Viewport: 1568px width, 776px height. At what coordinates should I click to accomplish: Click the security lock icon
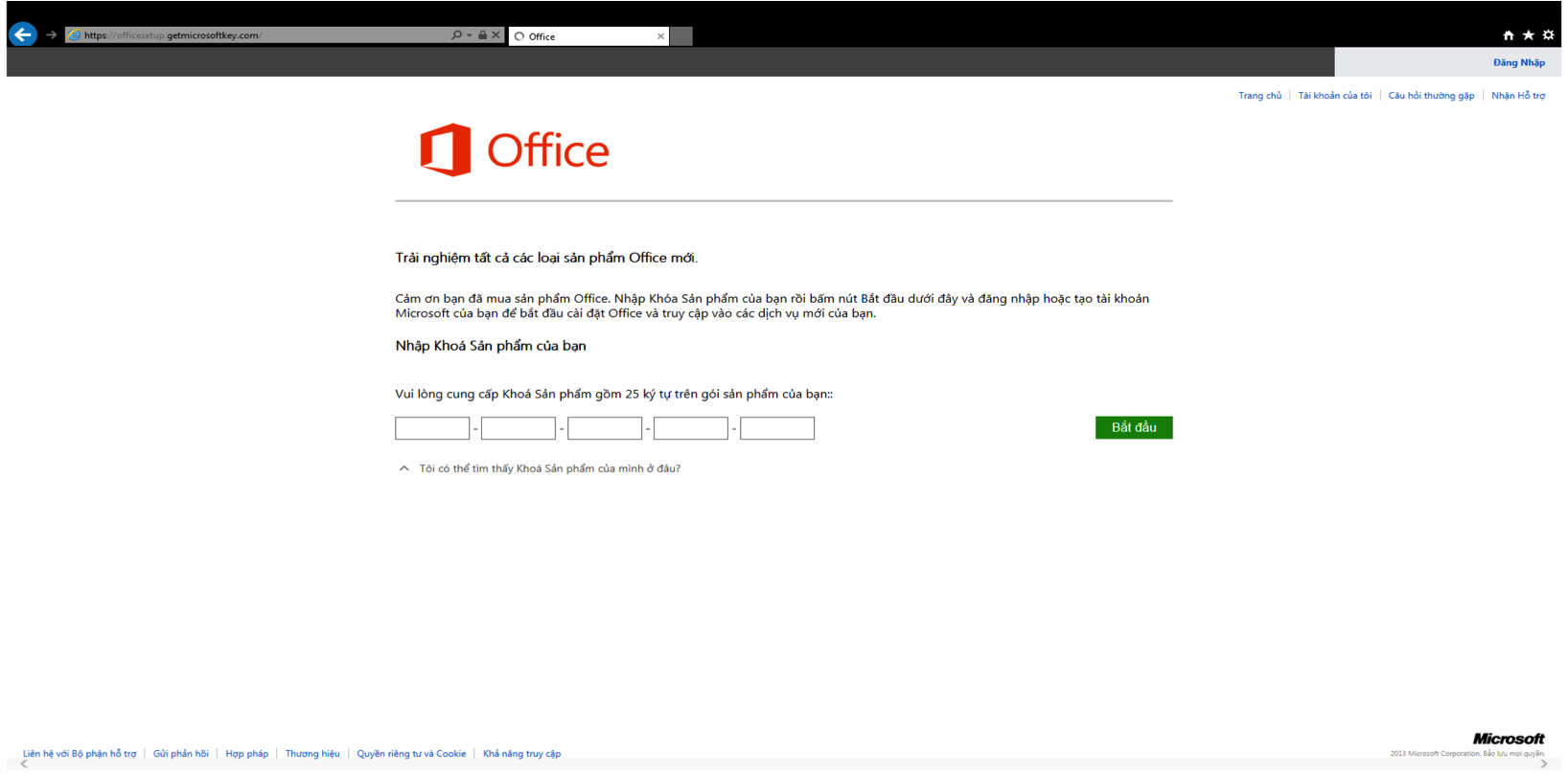[483, 35]
